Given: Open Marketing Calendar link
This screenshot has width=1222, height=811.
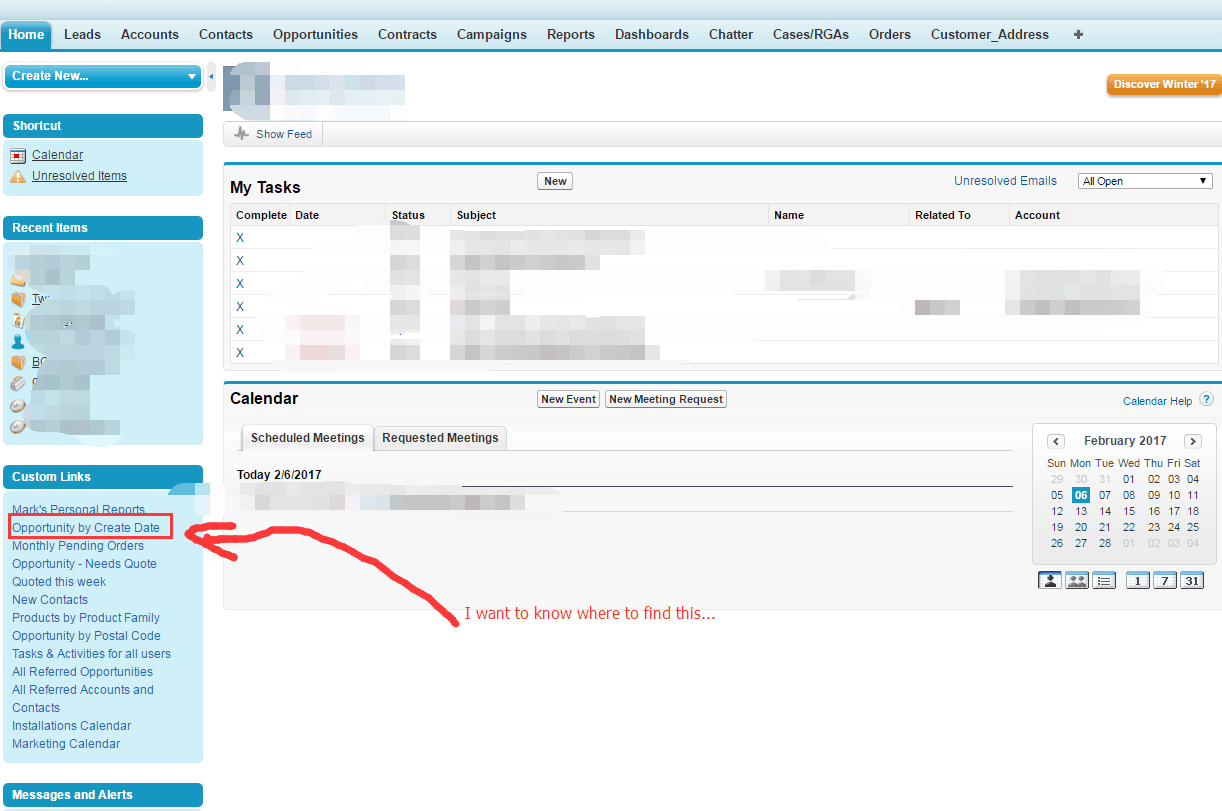Looking at the screenshot, I should [x=66, y=744].
